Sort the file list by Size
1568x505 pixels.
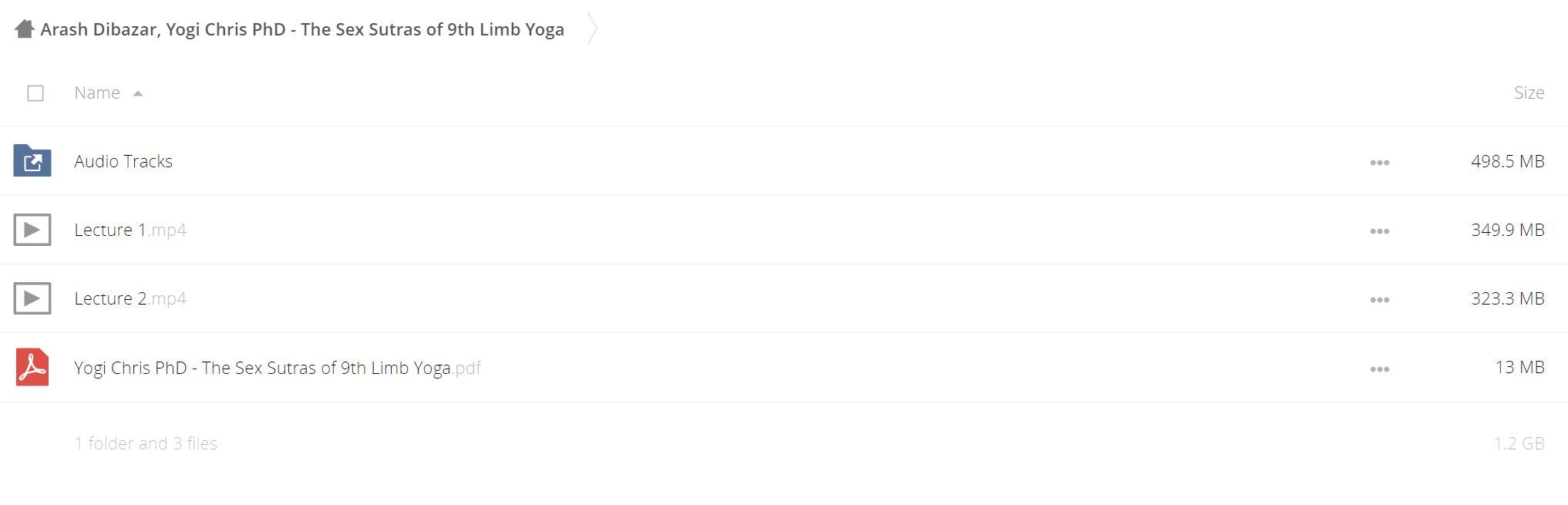pyautogui.click(x=1529, y=93)
